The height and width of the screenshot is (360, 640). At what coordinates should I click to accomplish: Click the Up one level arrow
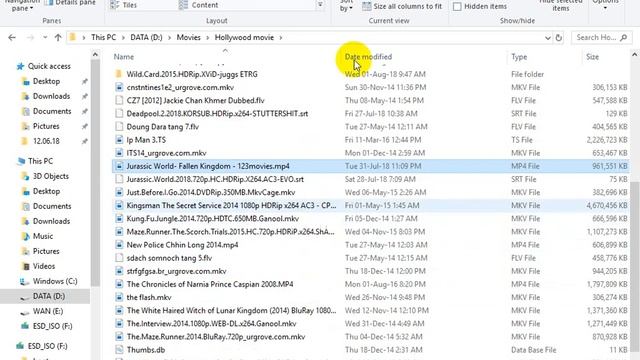[58, 38]
